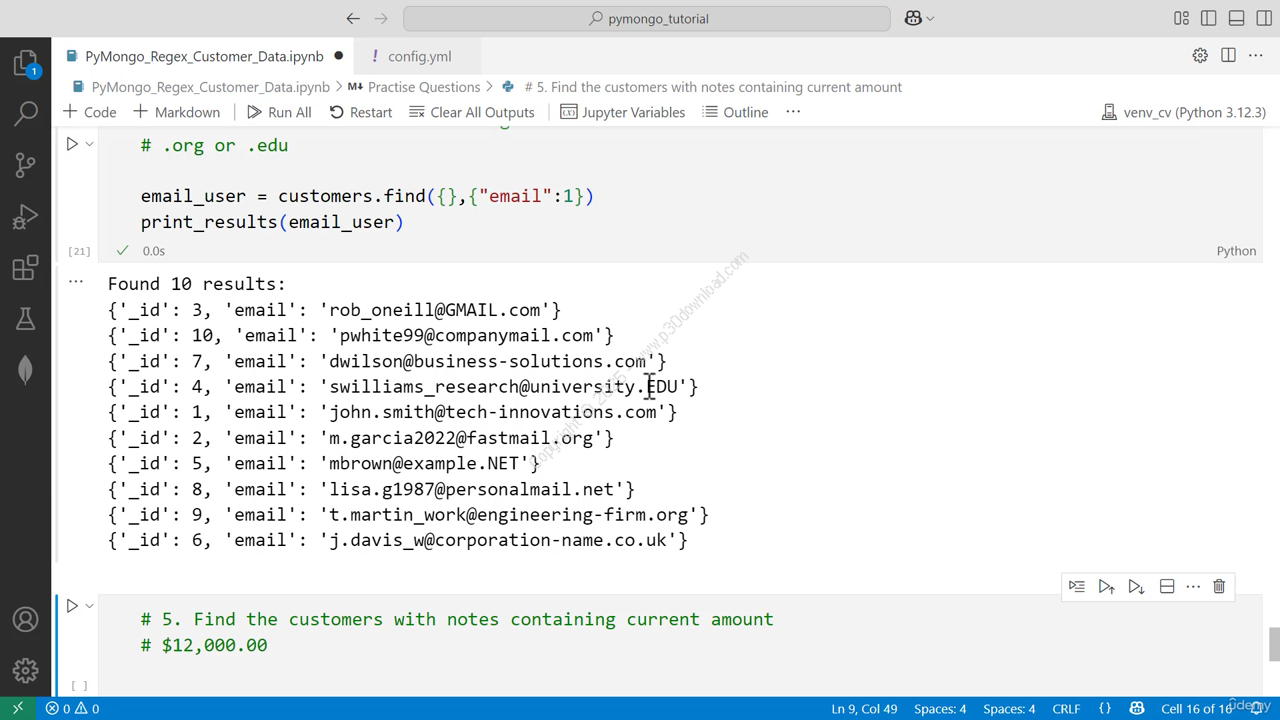
Task: Click Cell 16 of 16 status item
Action: tap(1196, 708)
